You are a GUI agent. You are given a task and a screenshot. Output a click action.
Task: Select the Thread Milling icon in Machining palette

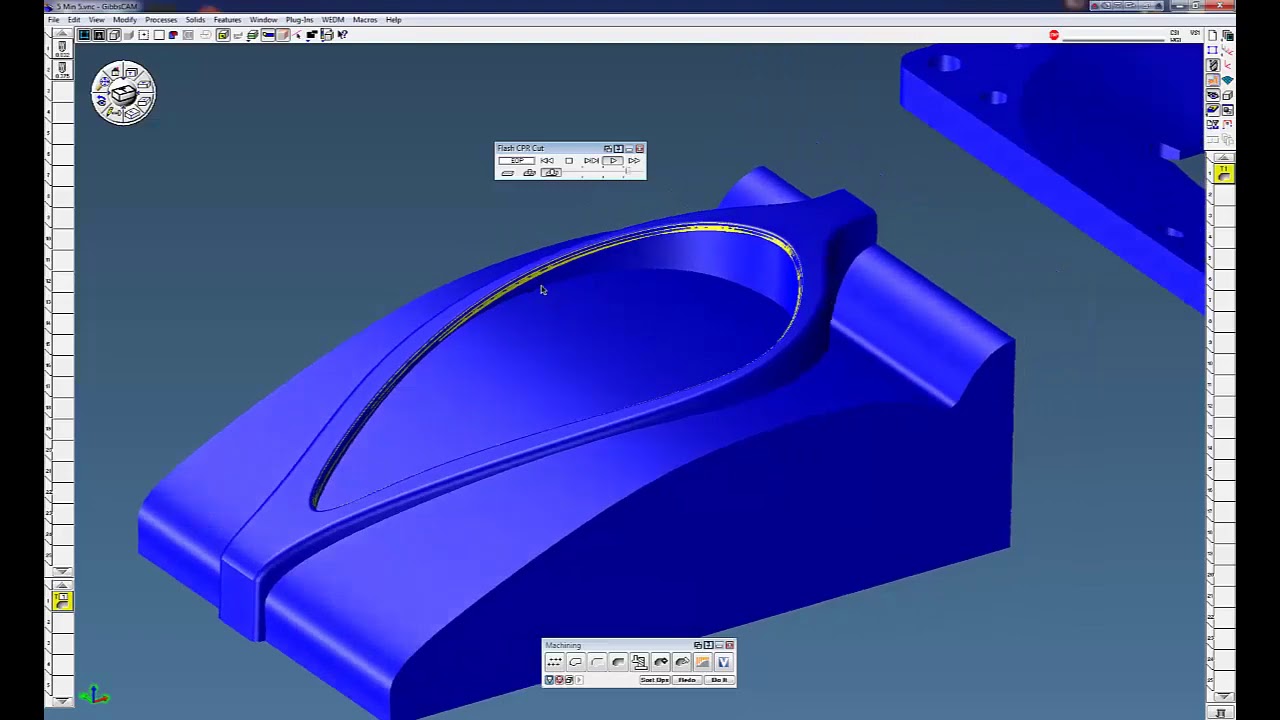tap(639, 662)
